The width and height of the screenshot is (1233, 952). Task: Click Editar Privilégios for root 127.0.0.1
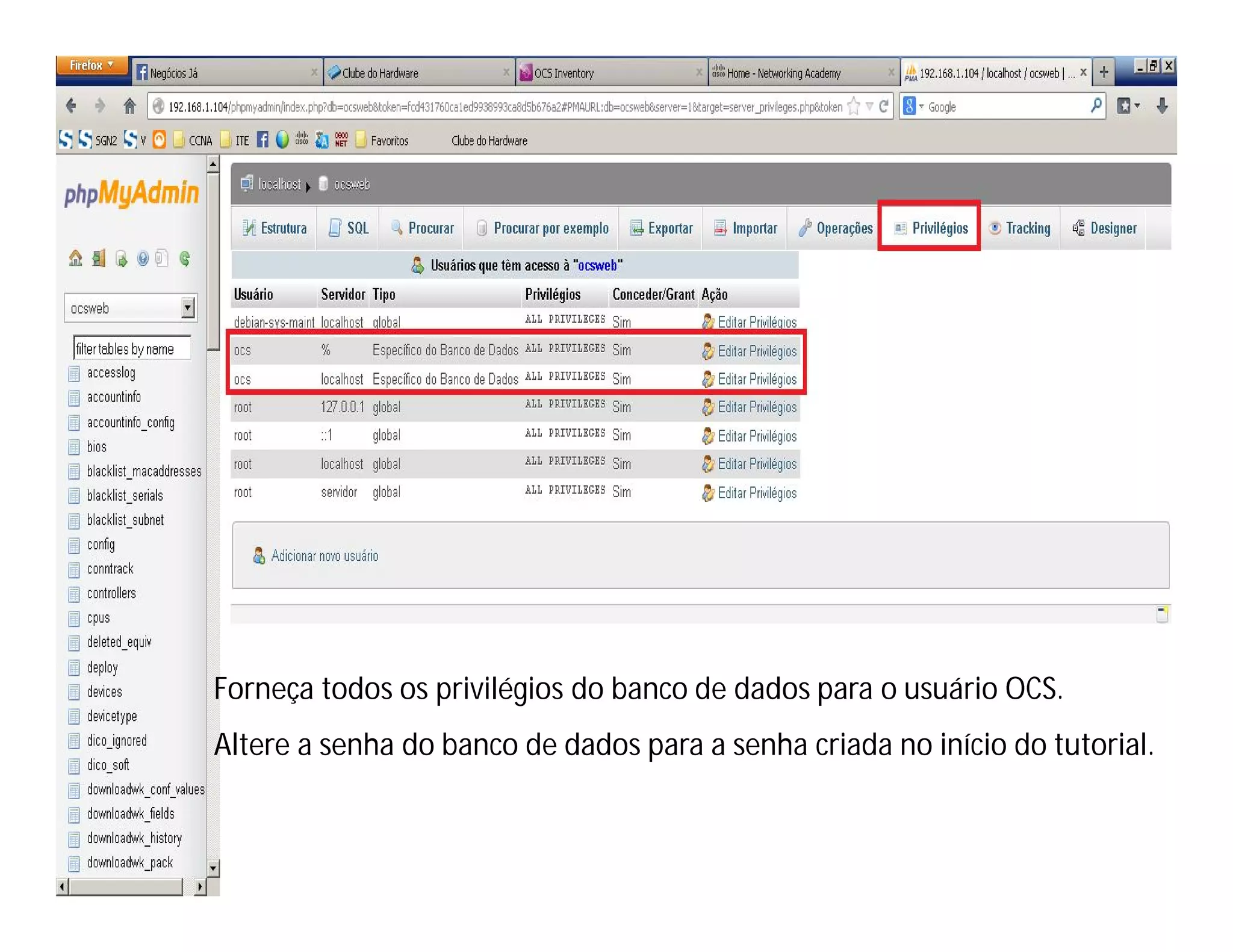click(757, 407)
